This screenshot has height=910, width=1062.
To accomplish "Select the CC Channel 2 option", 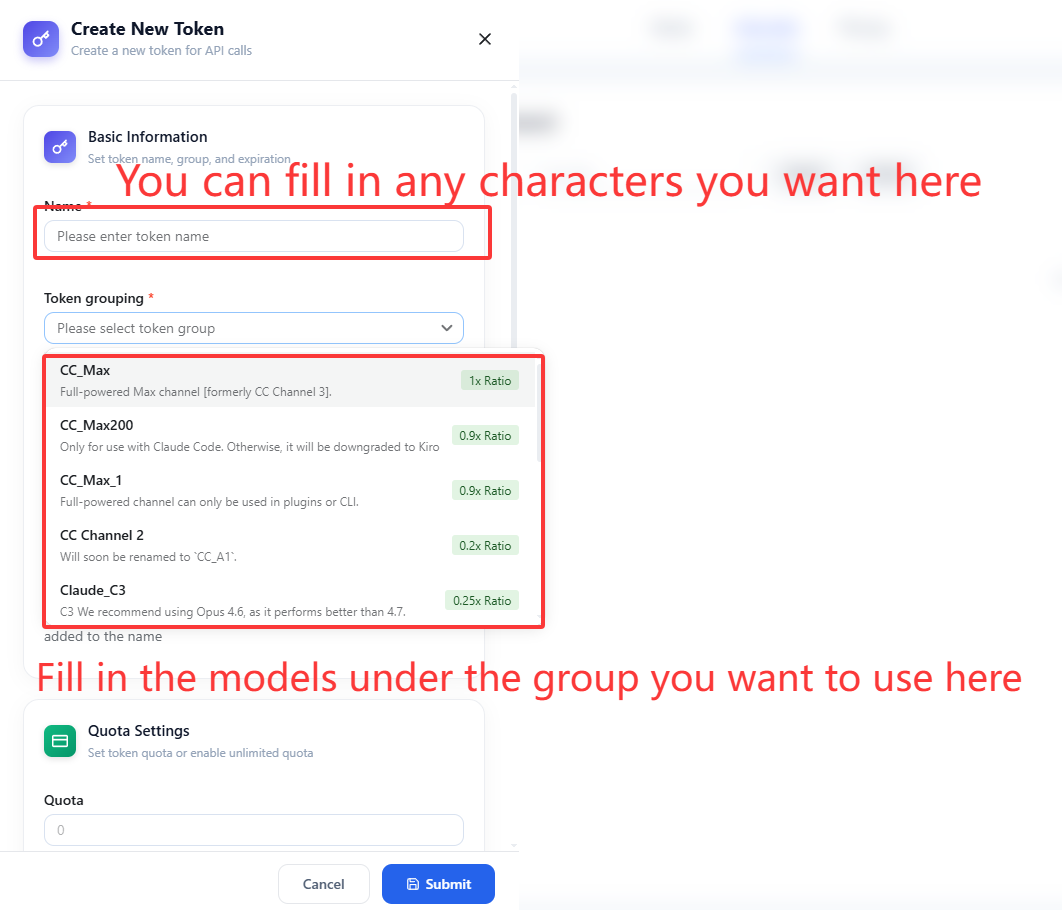I will click(291, 545).
